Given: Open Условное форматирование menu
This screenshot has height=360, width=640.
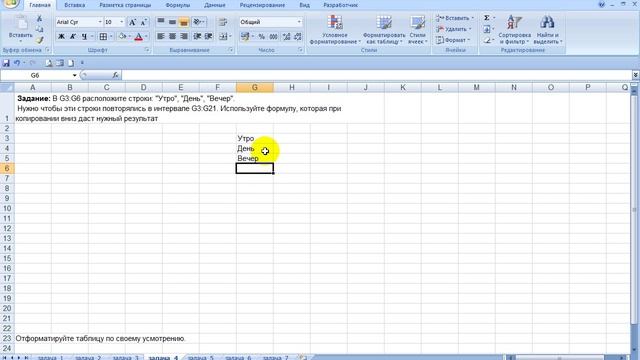Looking at the screenshot, I should 335,30.
